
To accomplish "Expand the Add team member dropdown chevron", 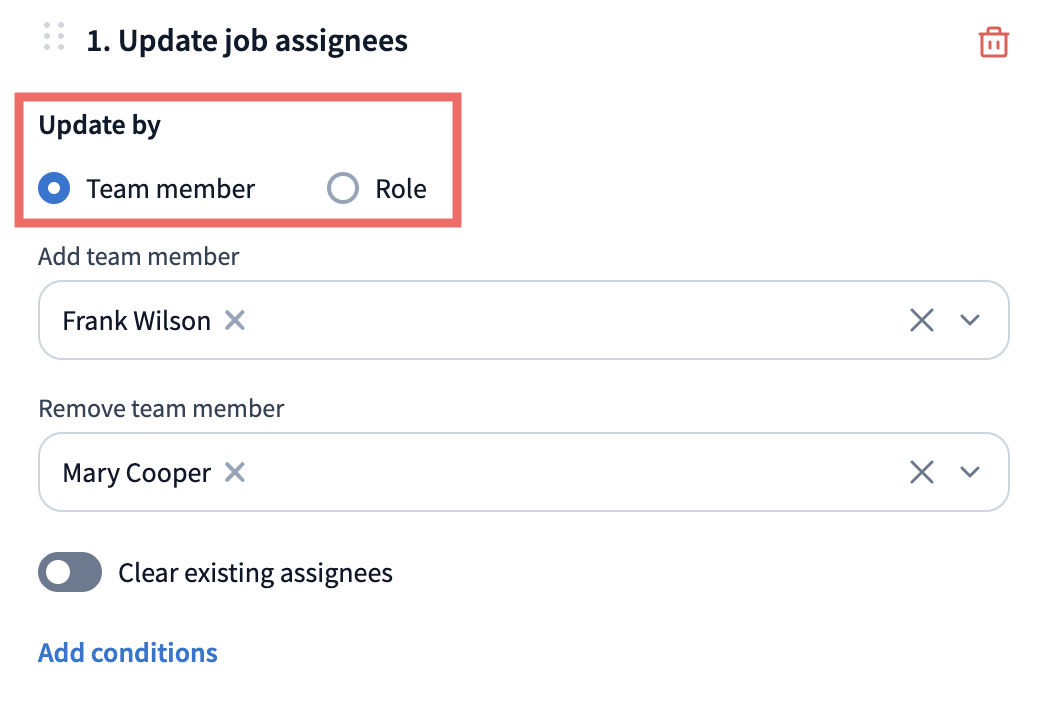I will [x=970, y=320].
